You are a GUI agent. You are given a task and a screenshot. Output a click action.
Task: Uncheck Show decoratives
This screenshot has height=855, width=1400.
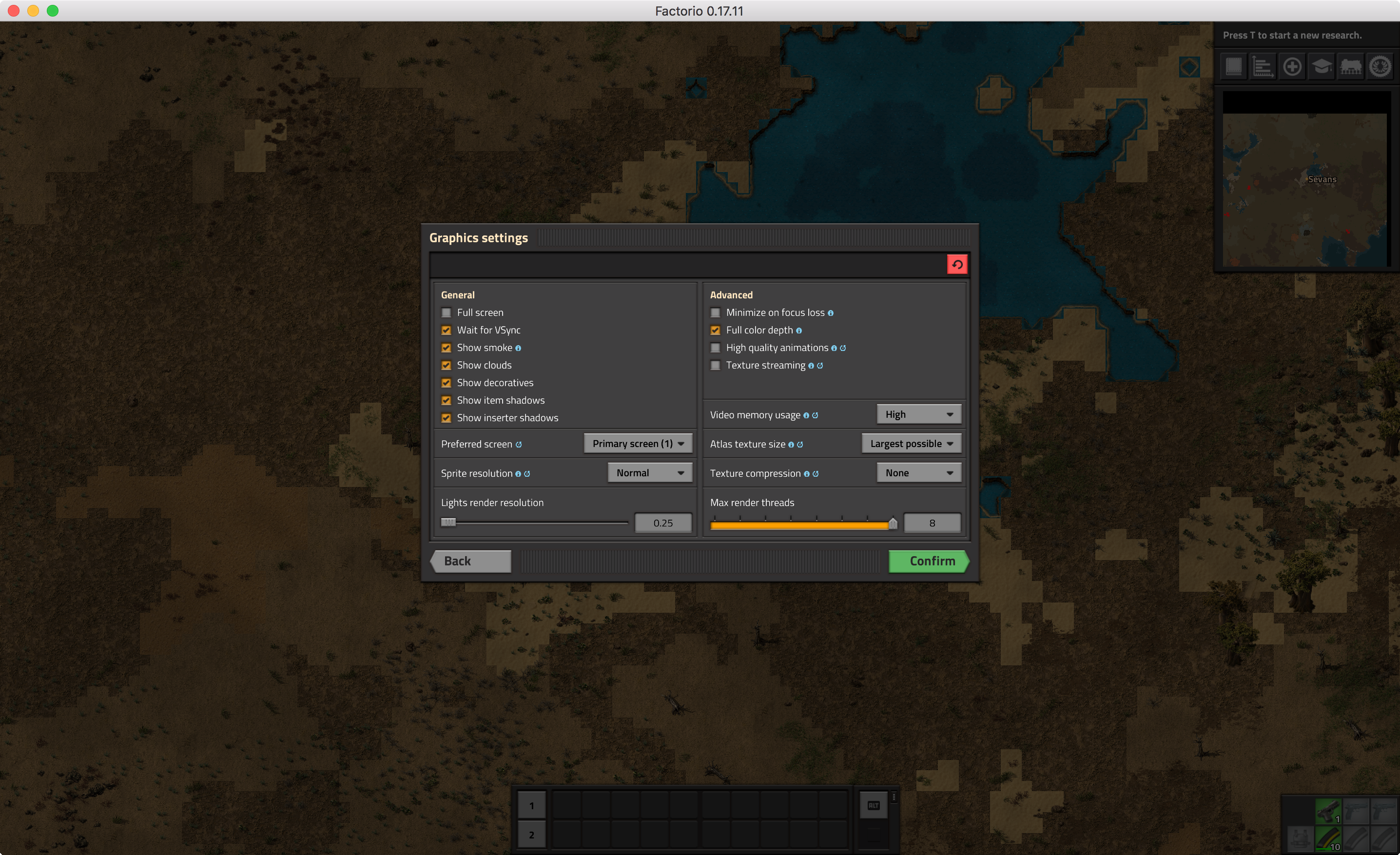(x=446, y=383)
